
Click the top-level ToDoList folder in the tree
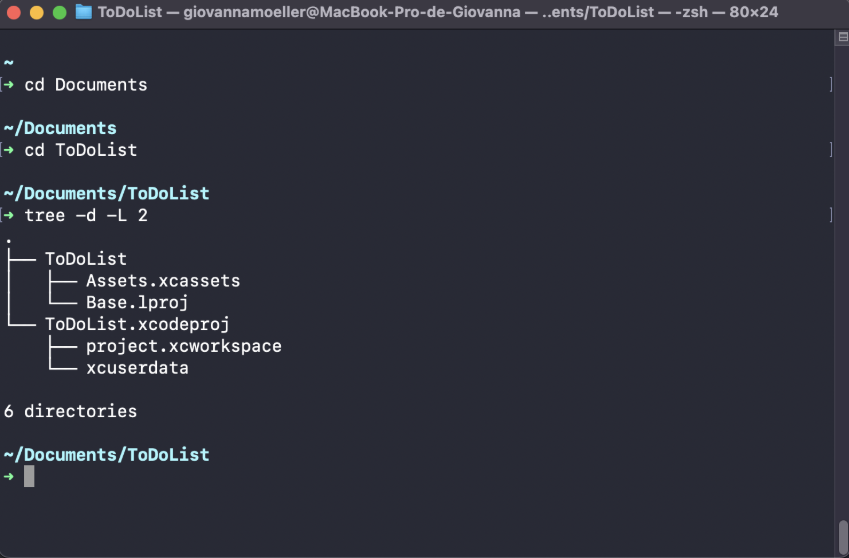86,259
